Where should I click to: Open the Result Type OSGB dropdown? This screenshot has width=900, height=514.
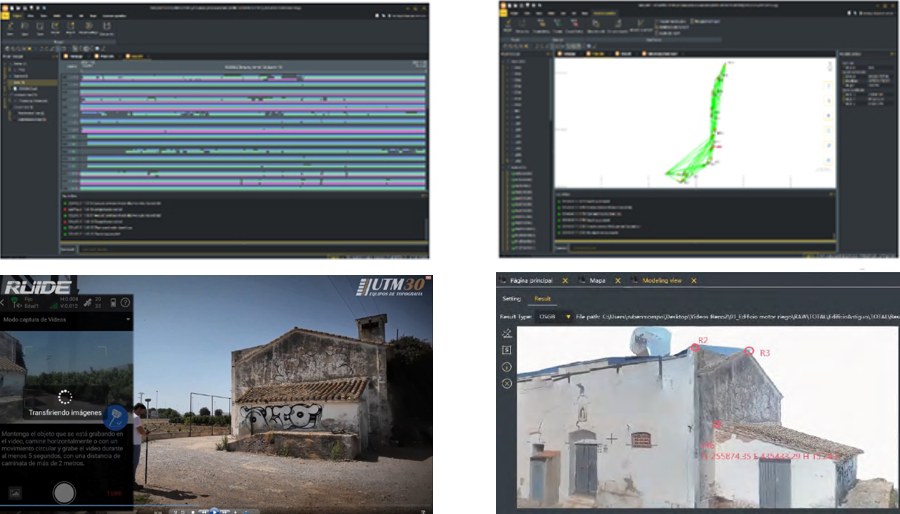568,316
